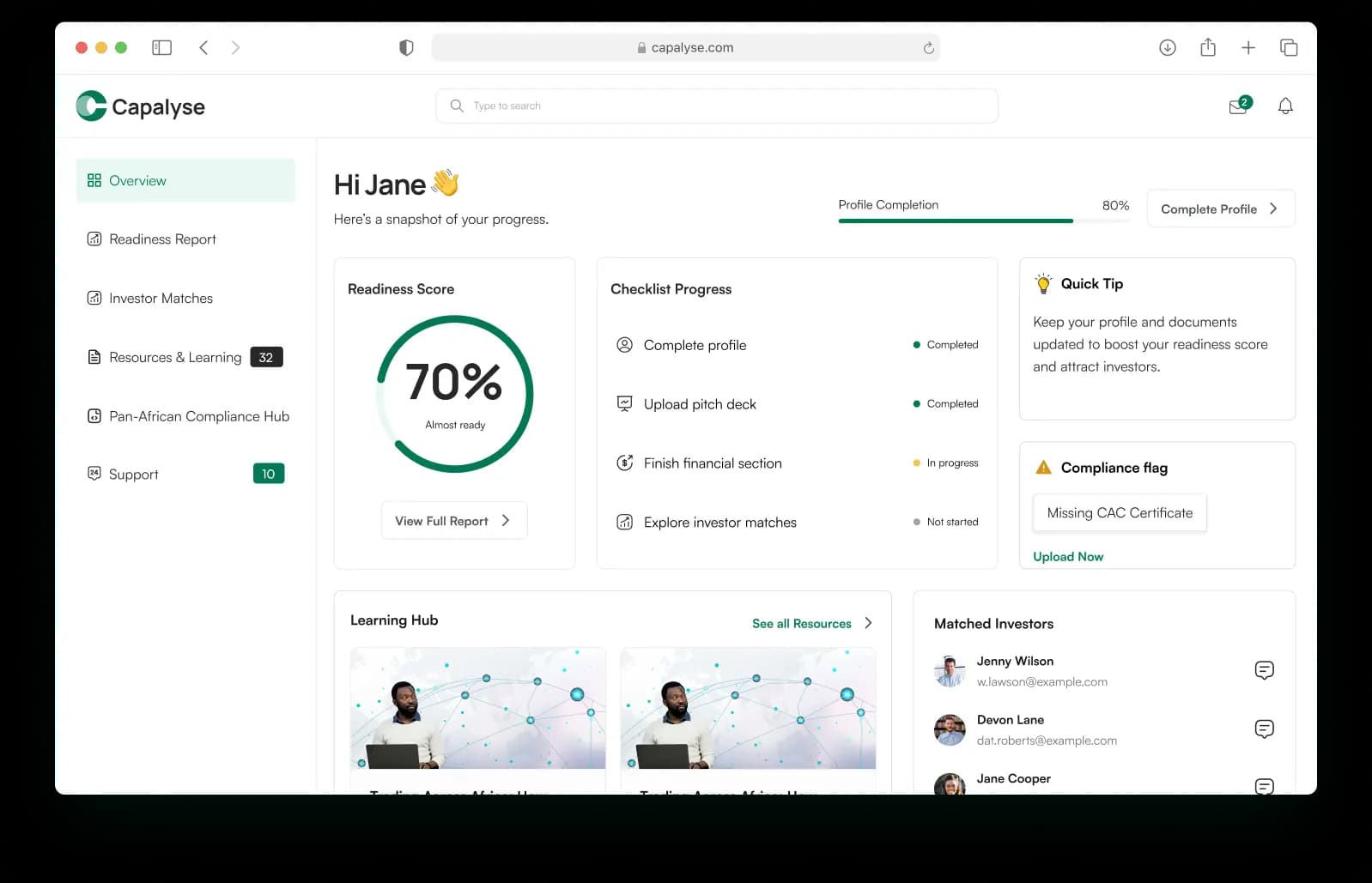Open messages inbox with 2 badge

click(1240, 106)
